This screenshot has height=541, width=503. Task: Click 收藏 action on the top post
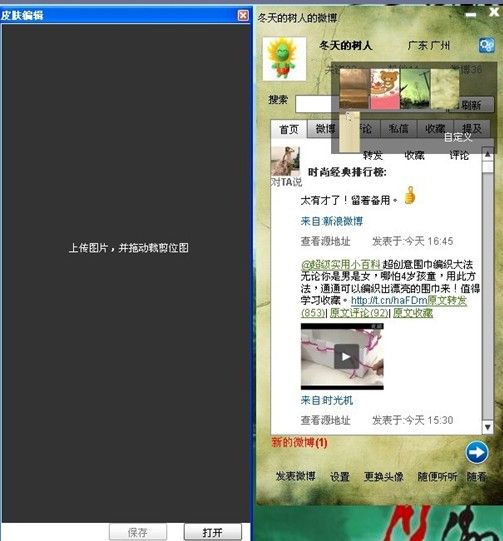[414, 156]
